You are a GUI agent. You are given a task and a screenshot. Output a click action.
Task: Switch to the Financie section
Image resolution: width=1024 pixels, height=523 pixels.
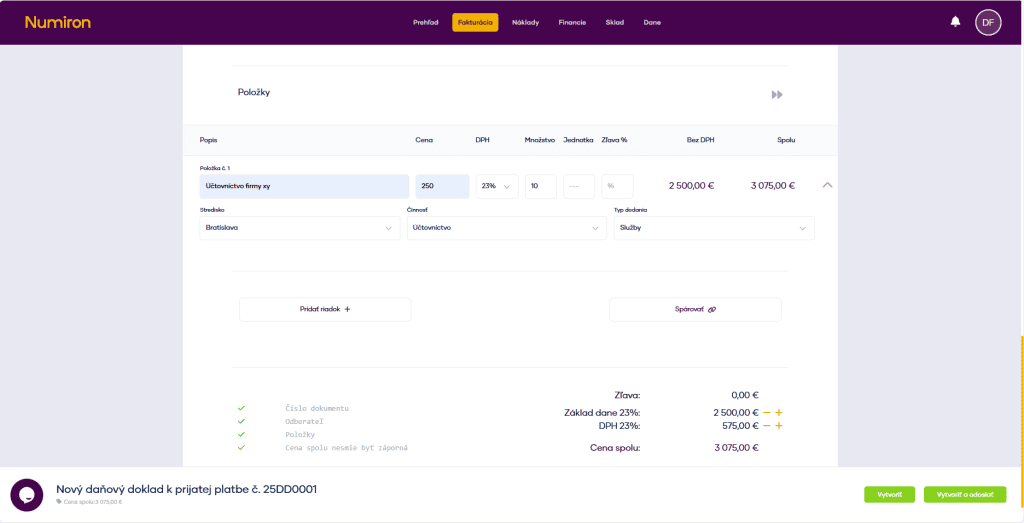point(572,22)
